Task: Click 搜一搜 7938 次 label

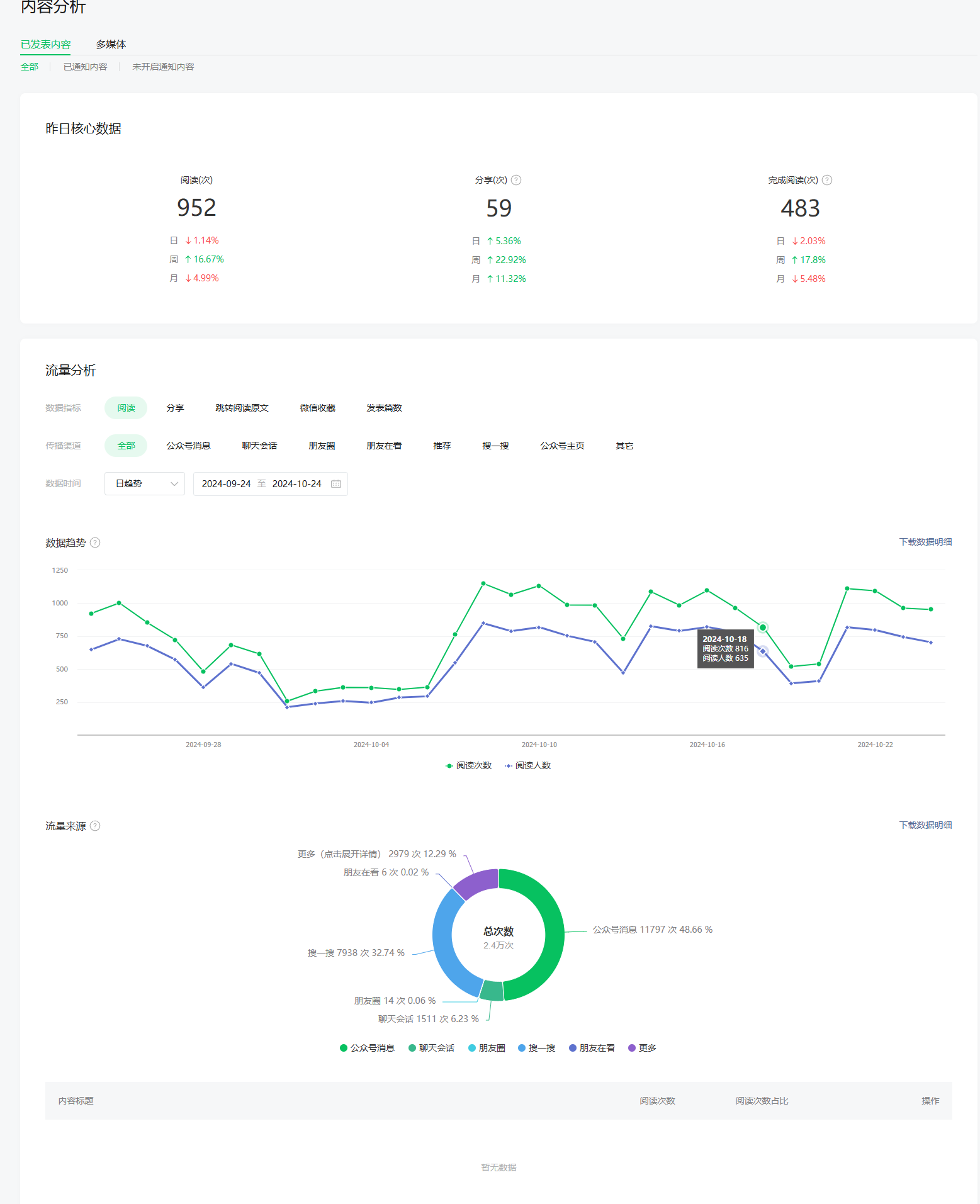Action: pyautogui.click(x=356, y=953)
